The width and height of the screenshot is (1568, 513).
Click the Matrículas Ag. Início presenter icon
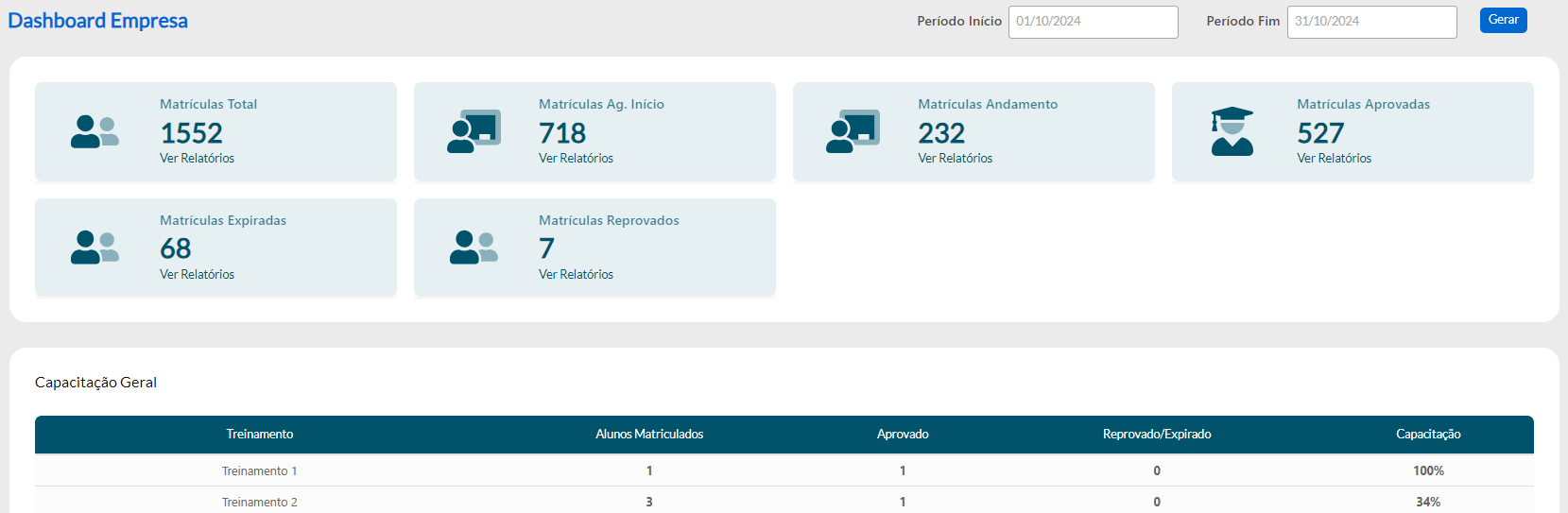point(474,131)
